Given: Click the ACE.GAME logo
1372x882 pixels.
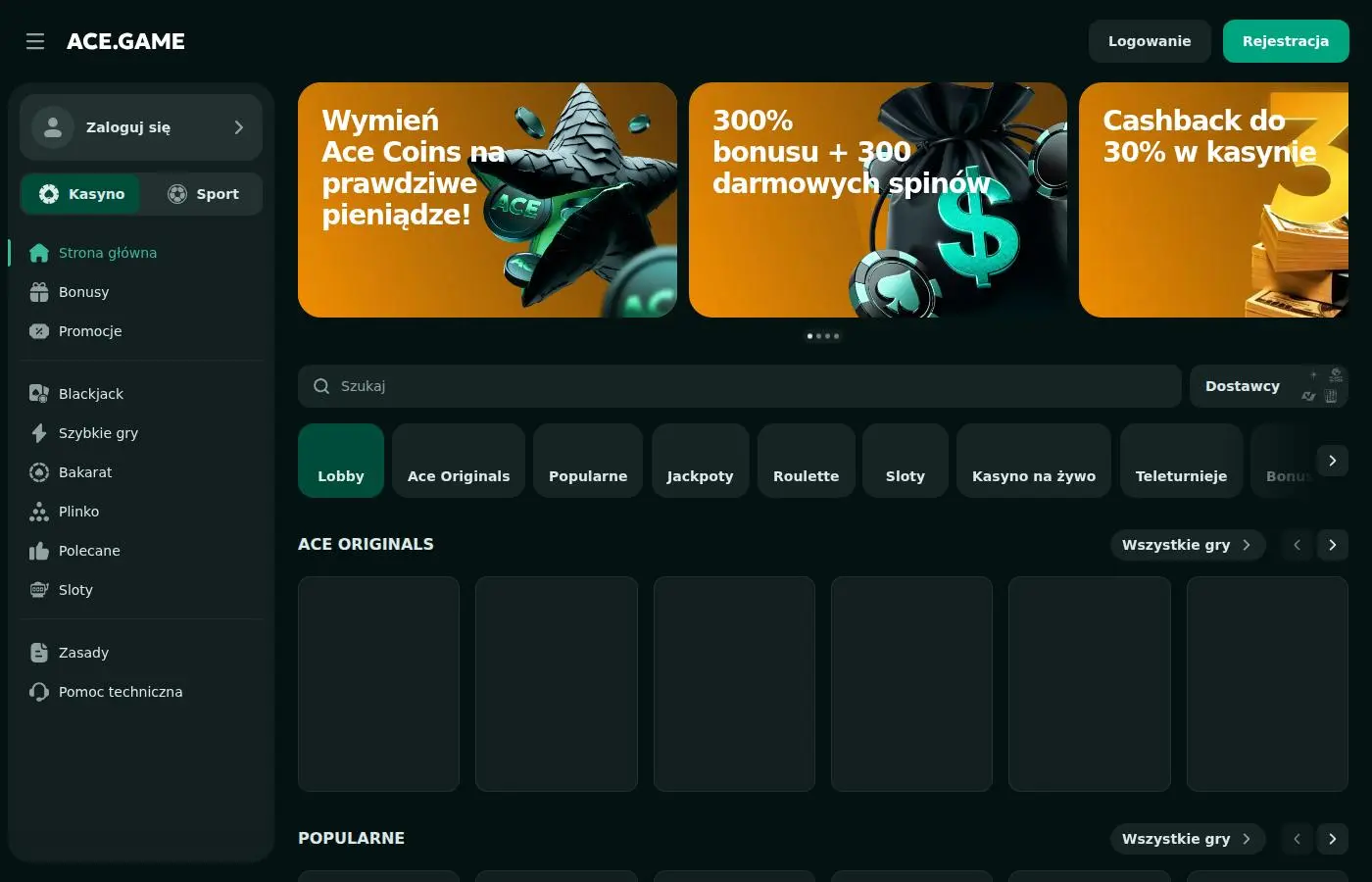Looking at the screenshot, I should point(125,41).
